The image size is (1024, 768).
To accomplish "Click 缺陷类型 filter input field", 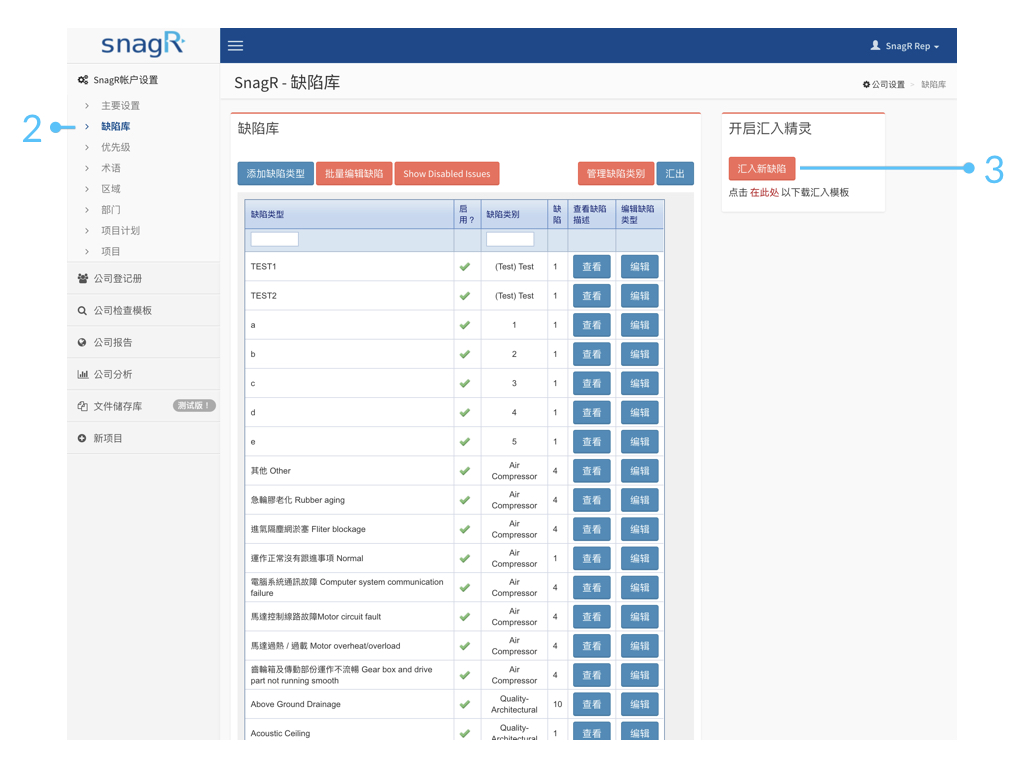I will [x=274, y=240].
